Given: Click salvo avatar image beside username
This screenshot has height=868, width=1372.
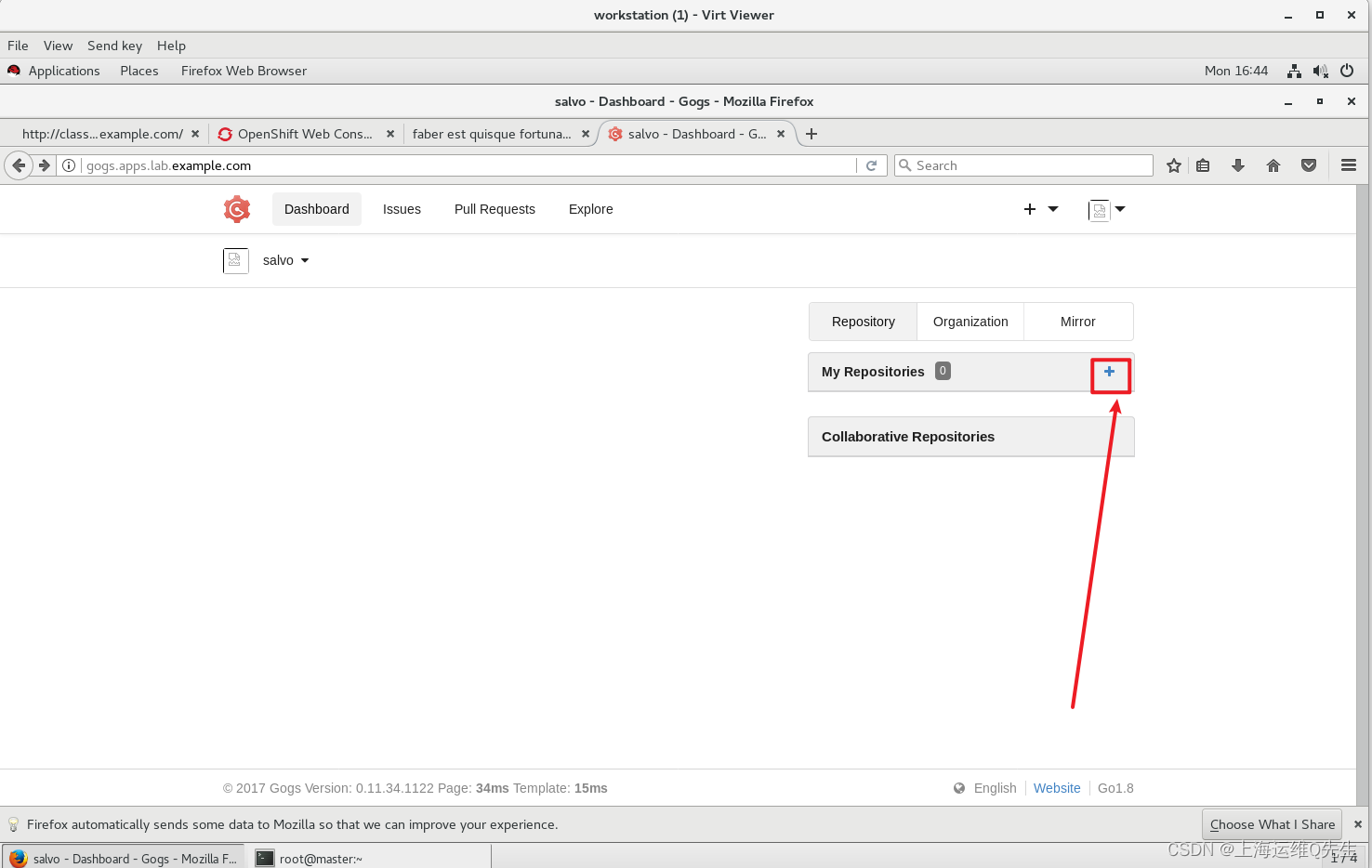Looking at the screenshot, I should (x=236, y=260).
